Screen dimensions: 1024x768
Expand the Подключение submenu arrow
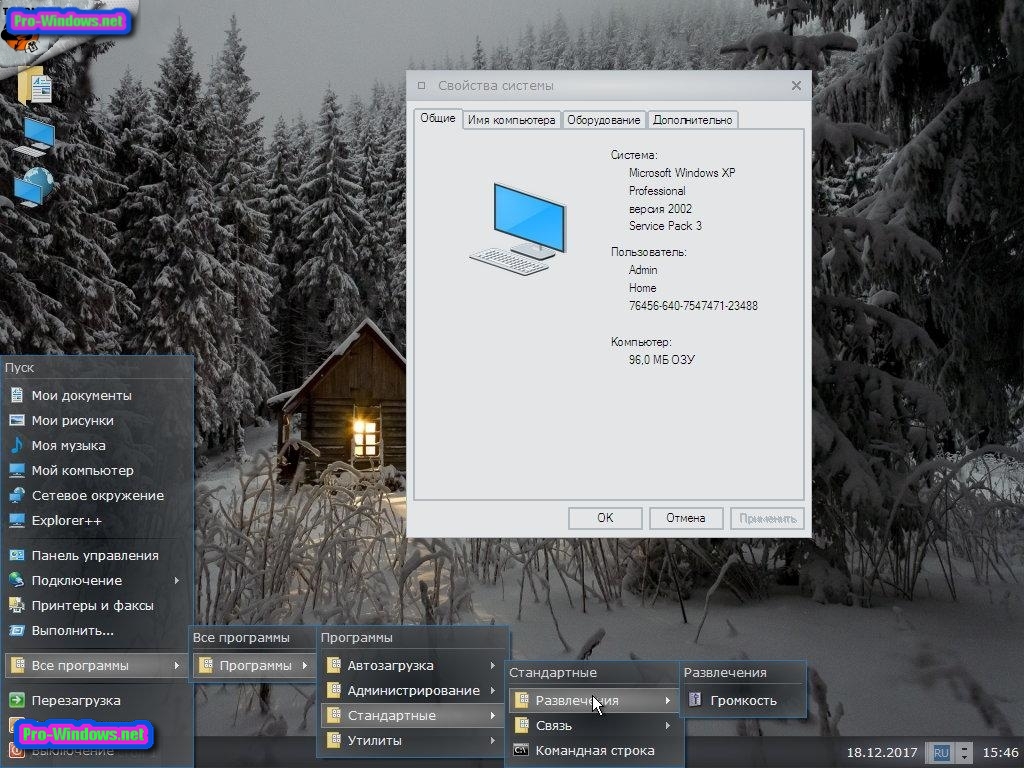tap(177, 580)
